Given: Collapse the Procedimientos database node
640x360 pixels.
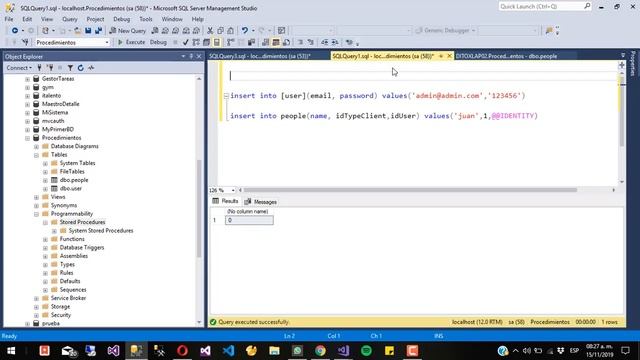Looking at the screenshot, I should point(27,138).
